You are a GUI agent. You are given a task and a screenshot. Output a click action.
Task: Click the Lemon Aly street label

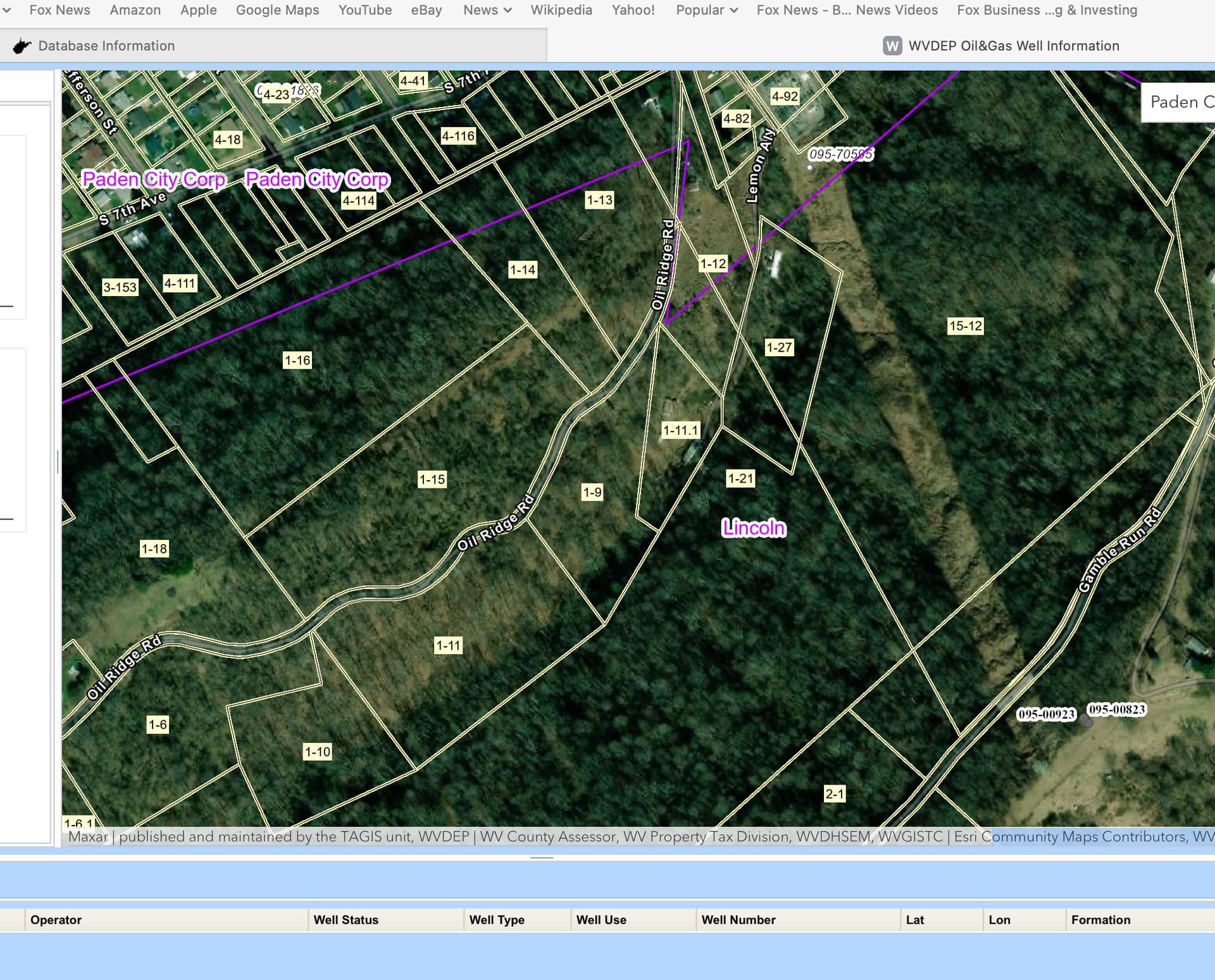[x=759, y=165]
